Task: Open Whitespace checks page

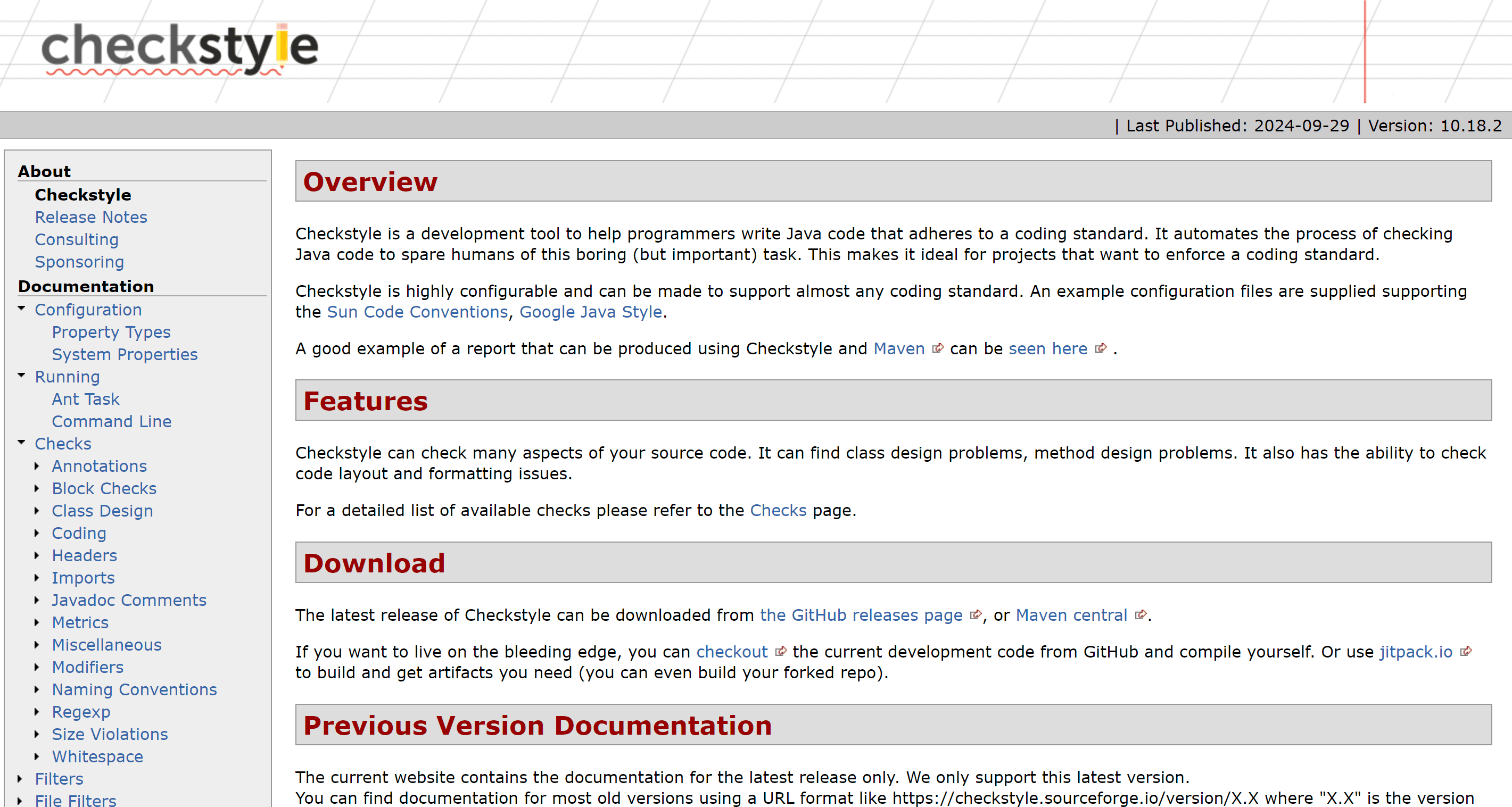Action: (x=97, y=756)
